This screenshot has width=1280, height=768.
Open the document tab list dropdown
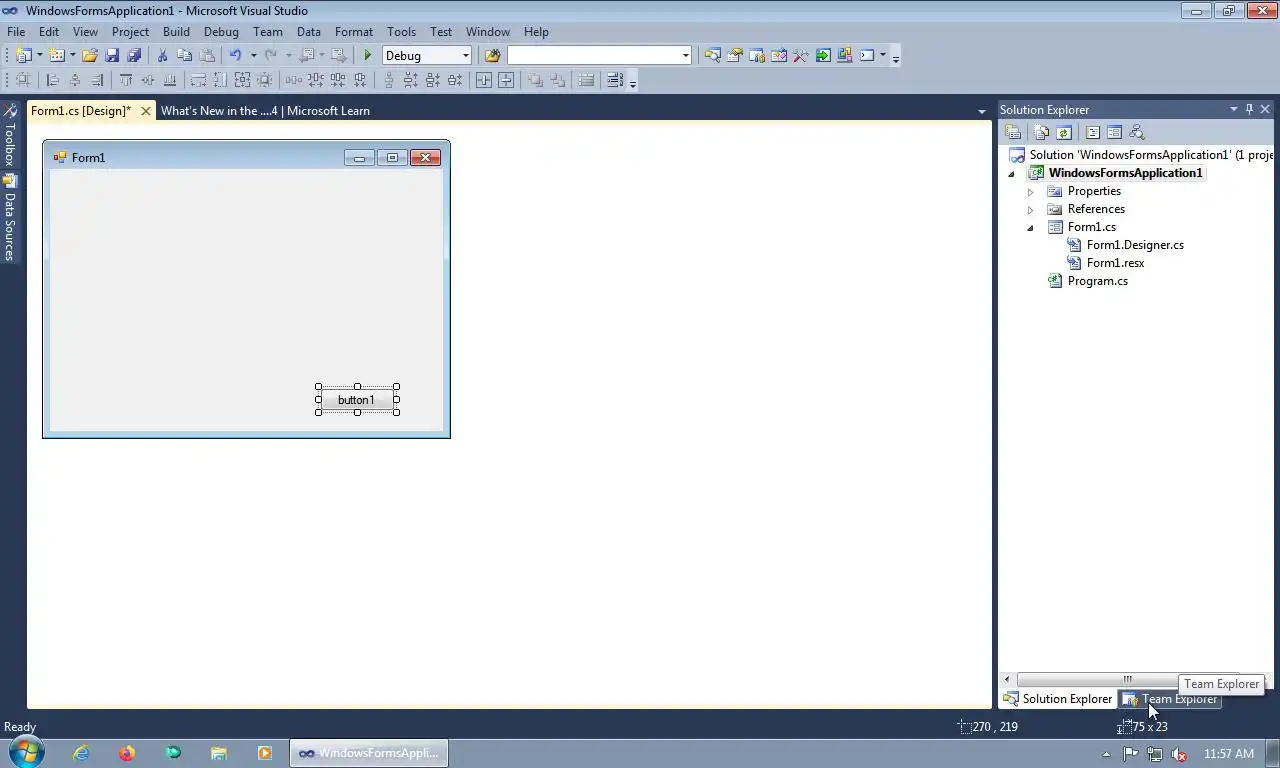982,111
